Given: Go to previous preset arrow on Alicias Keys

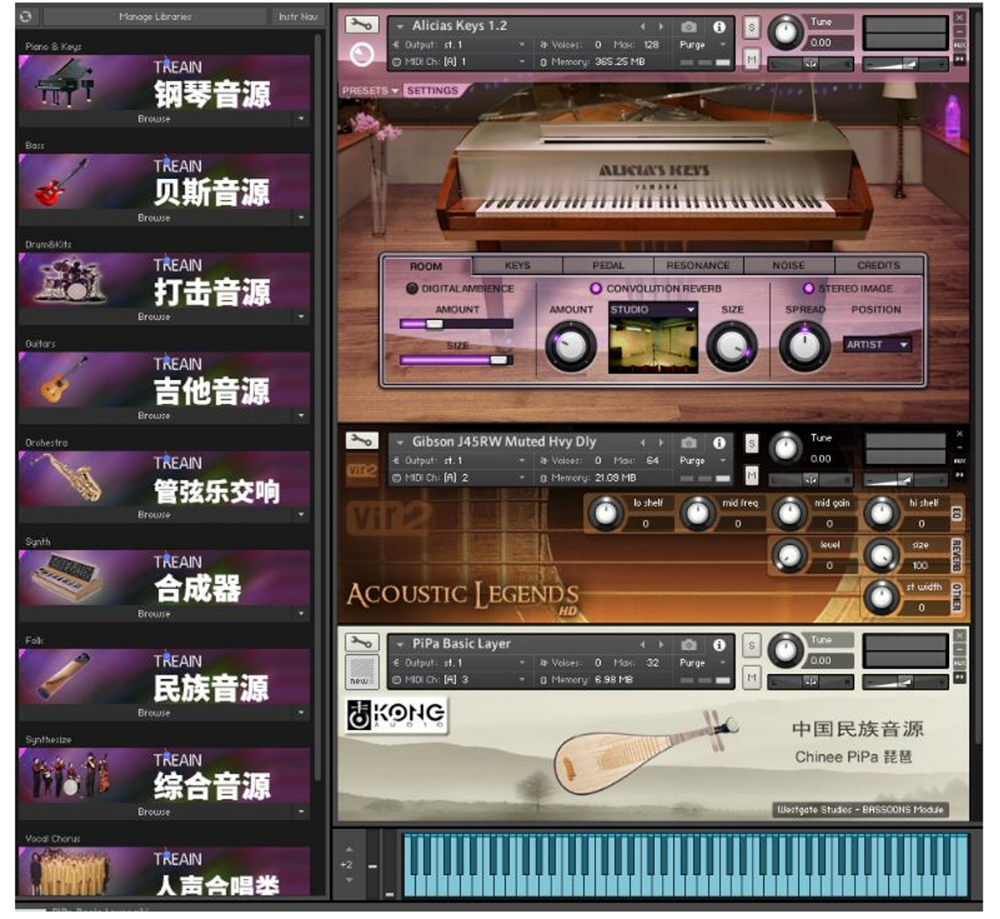Looking at the screenshot, I should [642, 27].
